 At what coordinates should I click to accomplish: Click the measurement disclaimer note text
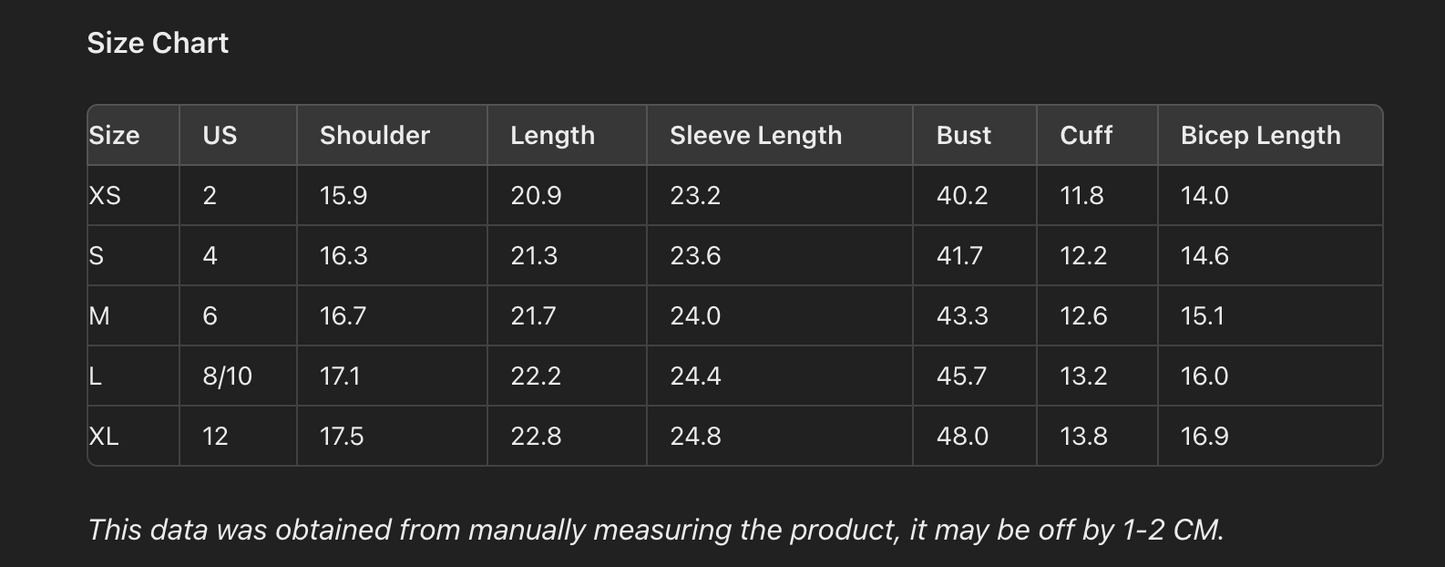point(655,529)
